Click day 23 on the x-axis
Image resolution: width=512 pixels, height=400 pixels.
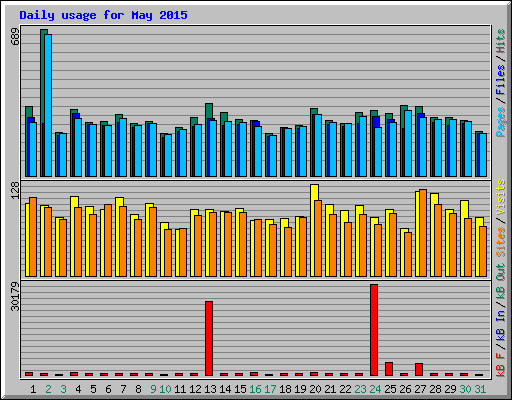[x=360, y=389]
